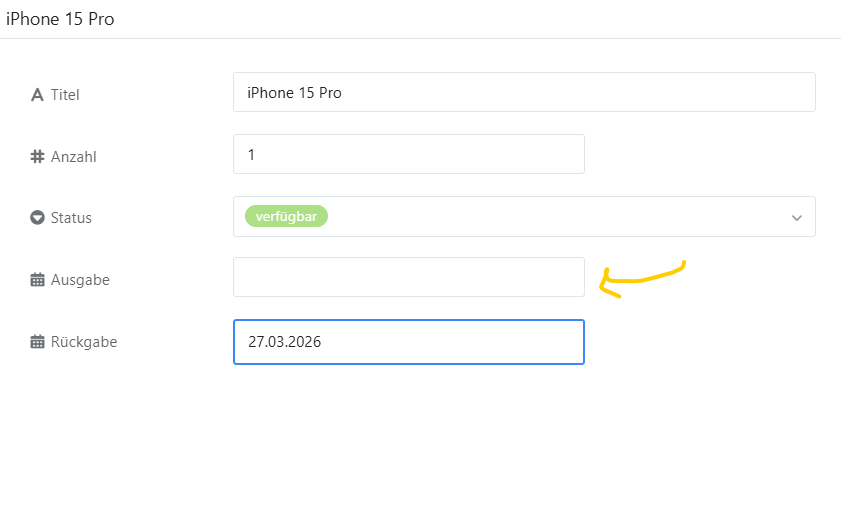Click the 'Rückgabe' field label
Image resolution: width=841 pixels, height=528 pixels.
pyautogui.click(x=84, y=342)
